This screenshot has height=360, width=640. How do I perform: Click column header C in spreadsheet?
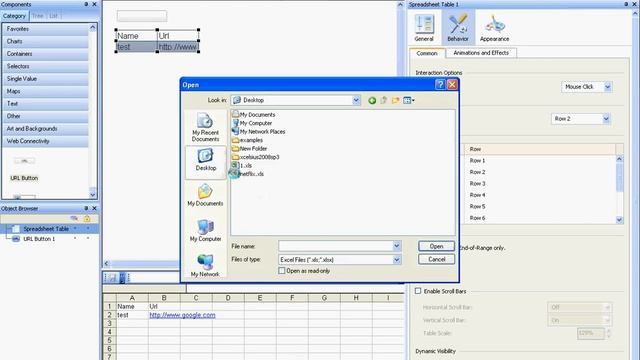(196, 298)
